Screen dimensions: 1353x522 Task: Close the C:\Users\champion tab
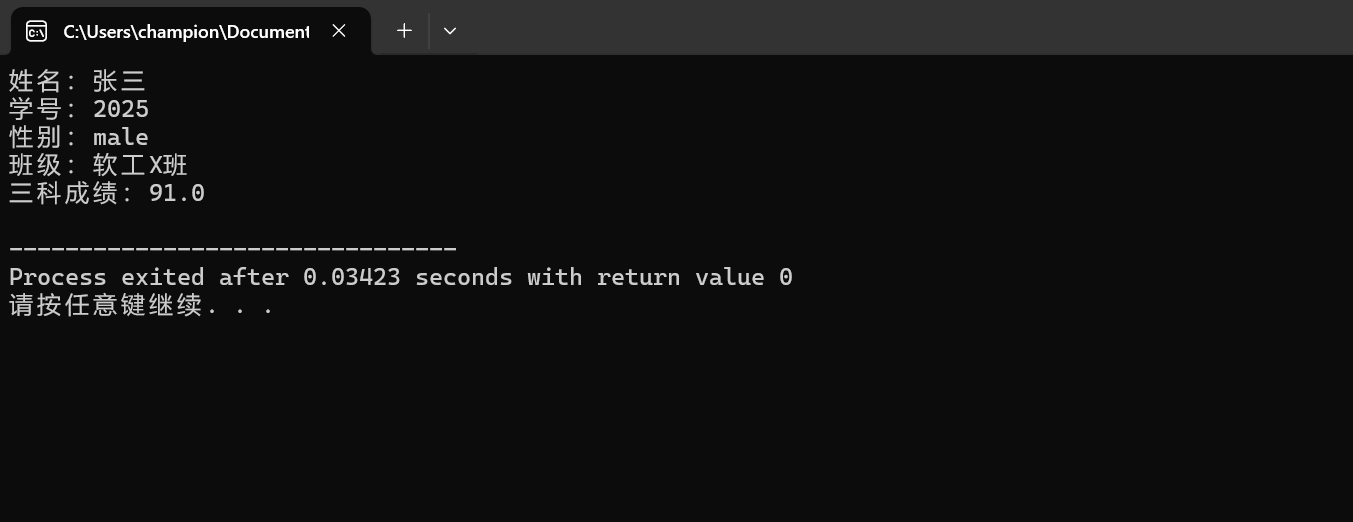point(339,31)
